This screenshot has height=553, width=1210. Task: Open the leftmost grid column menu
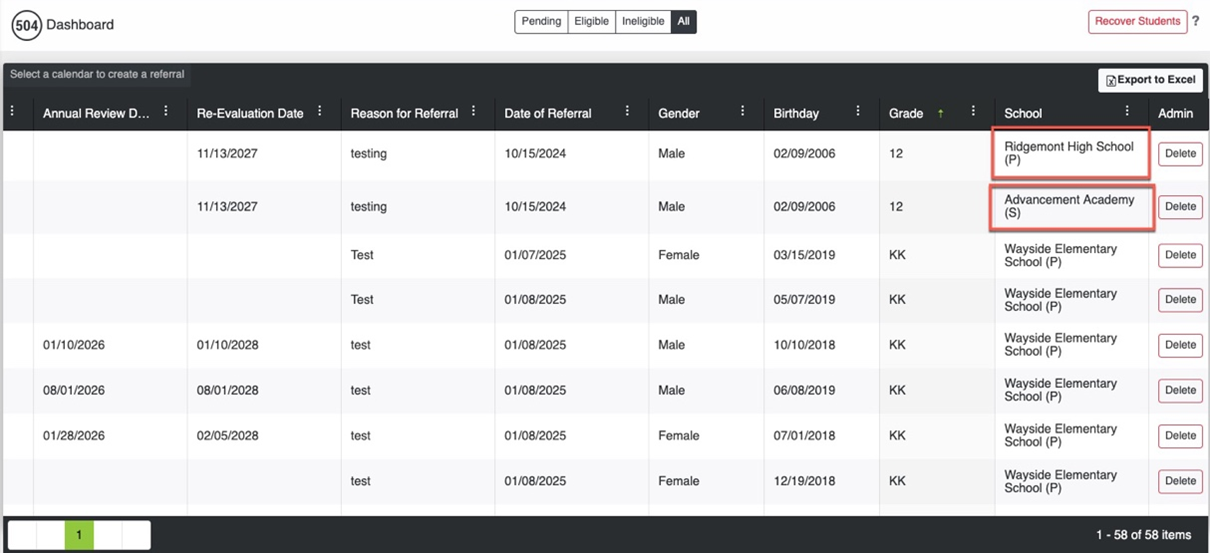tap(13, 112)
